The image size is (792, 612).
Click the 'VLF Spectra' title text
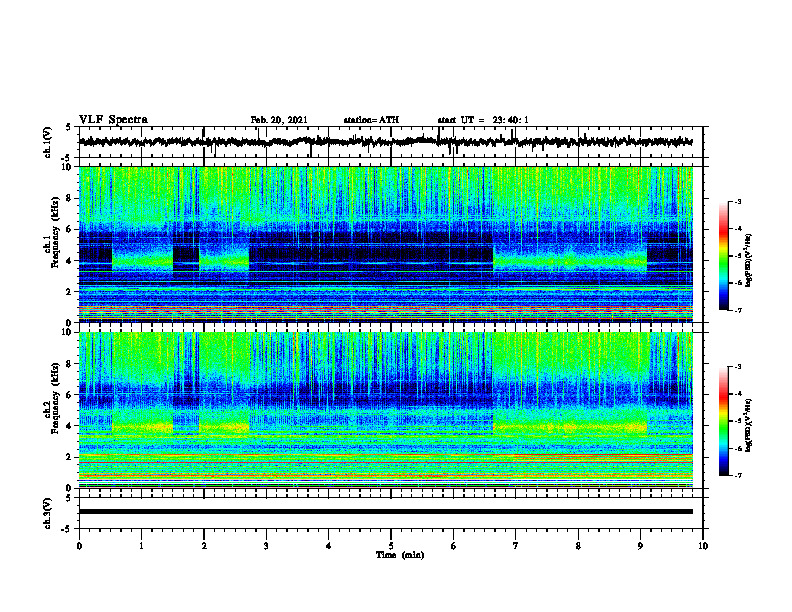(x=113, y=120)
